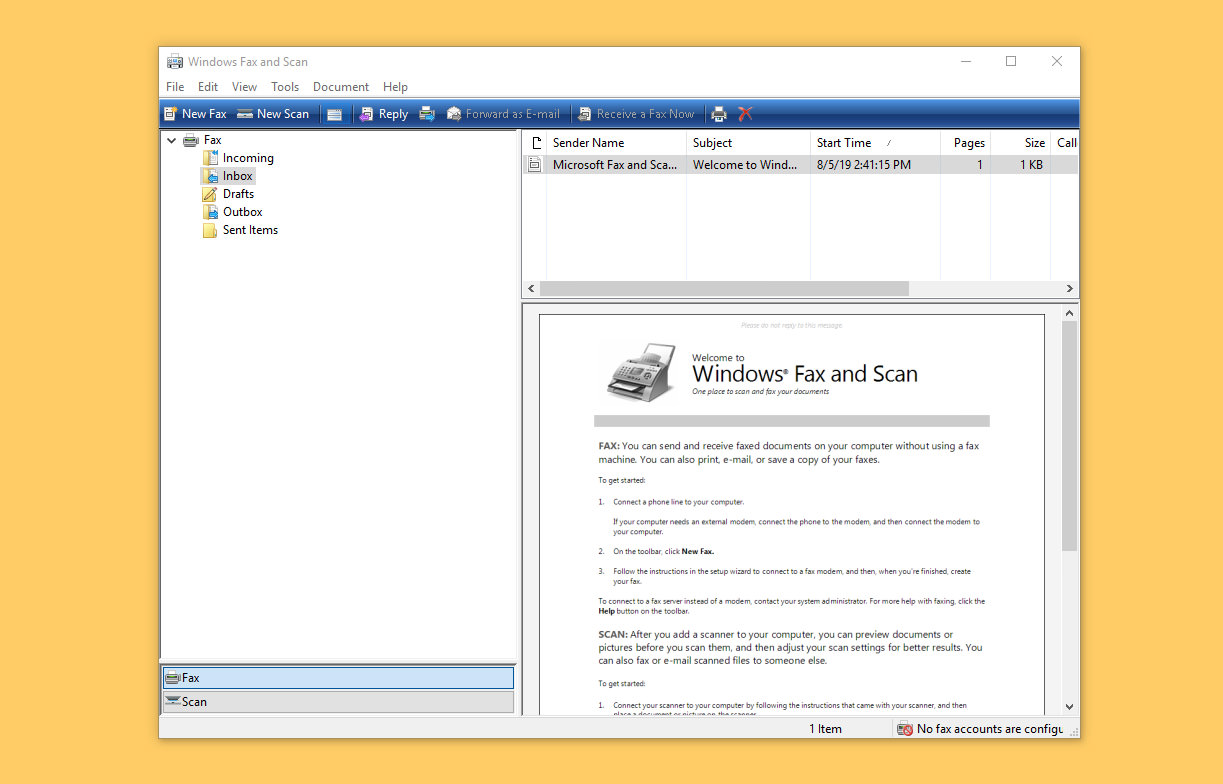
Task: Sort by the Start Time column
Action: 875,143
